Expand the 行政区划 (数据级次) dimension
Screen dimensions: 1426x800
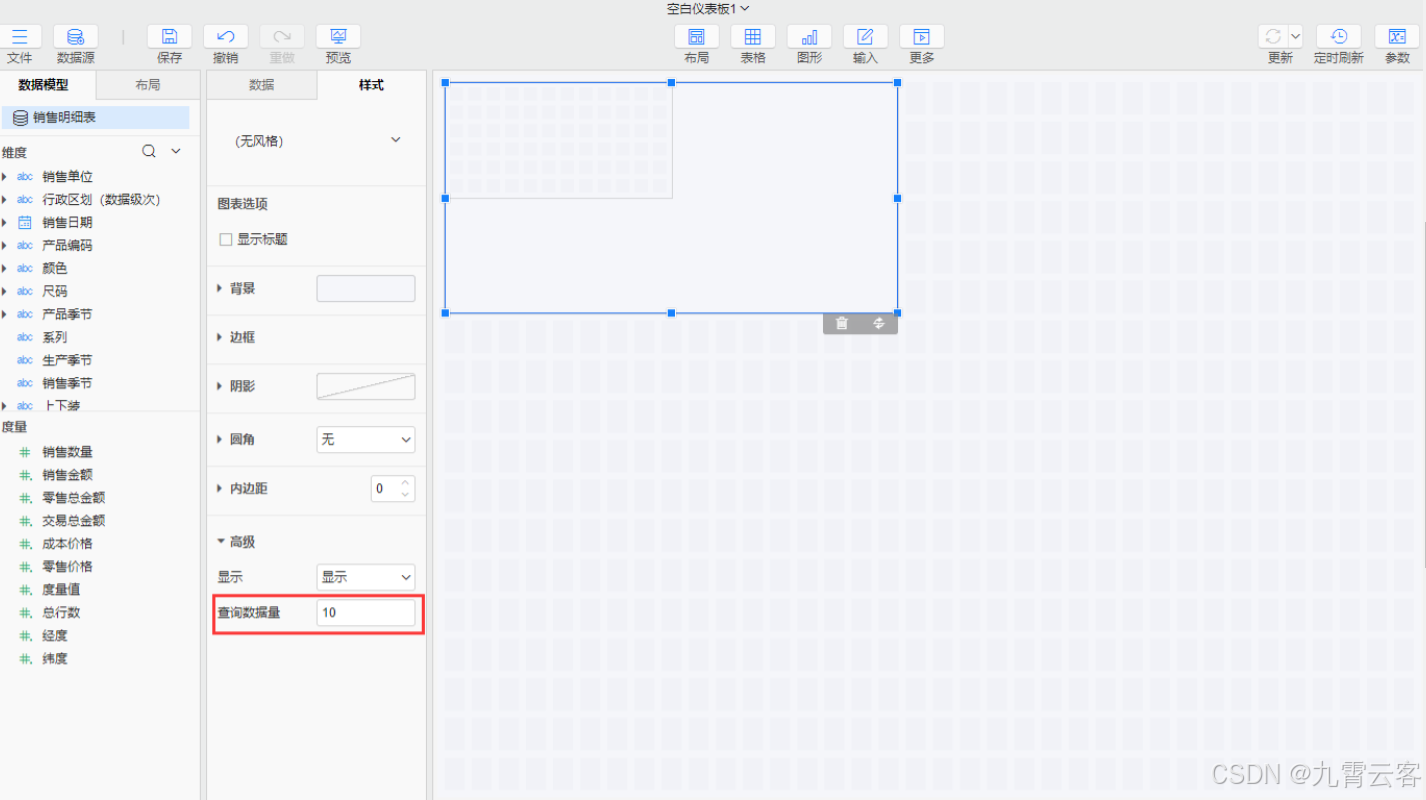(x=5, y=200)
